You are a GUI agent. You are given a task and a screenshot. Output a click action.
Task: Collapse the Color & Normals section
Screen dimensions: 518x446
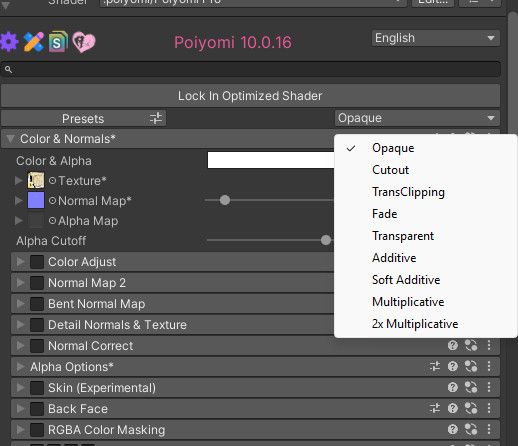point(10,139)
